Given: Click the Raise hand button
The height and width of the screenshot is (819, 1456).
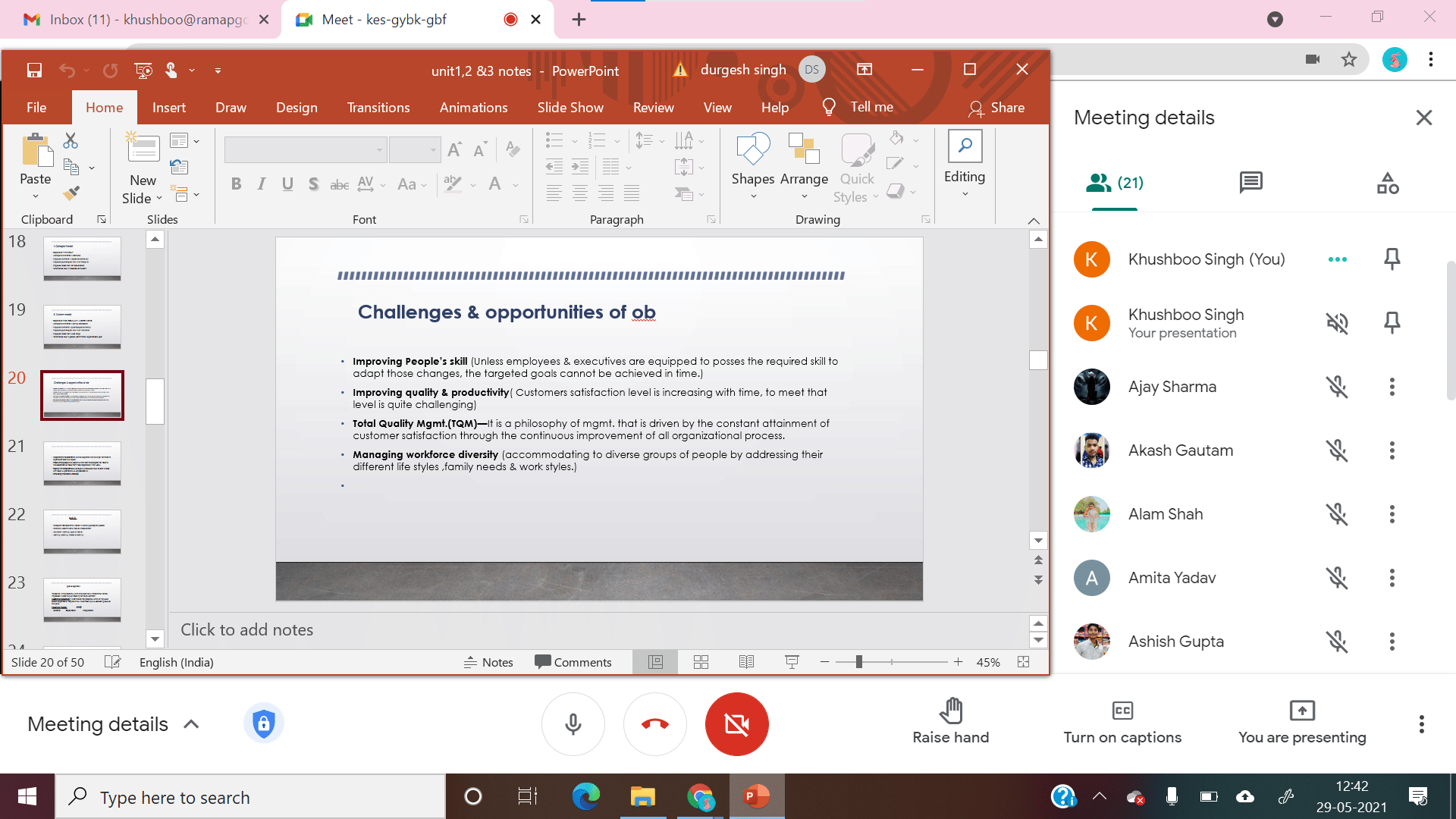Looking at the screenshot, I should (x=950, y=724).
